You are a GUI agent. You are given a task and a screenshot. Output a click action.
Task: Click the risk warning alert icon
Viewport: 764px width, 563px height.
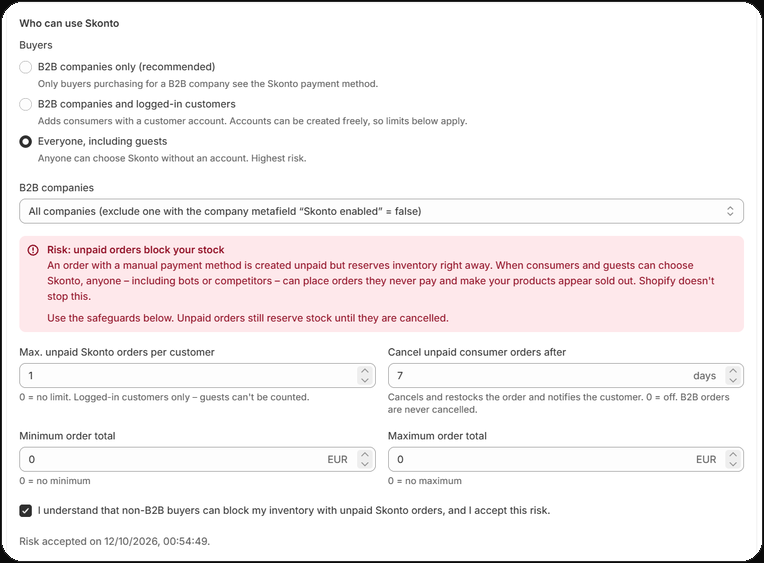(33, 250)
